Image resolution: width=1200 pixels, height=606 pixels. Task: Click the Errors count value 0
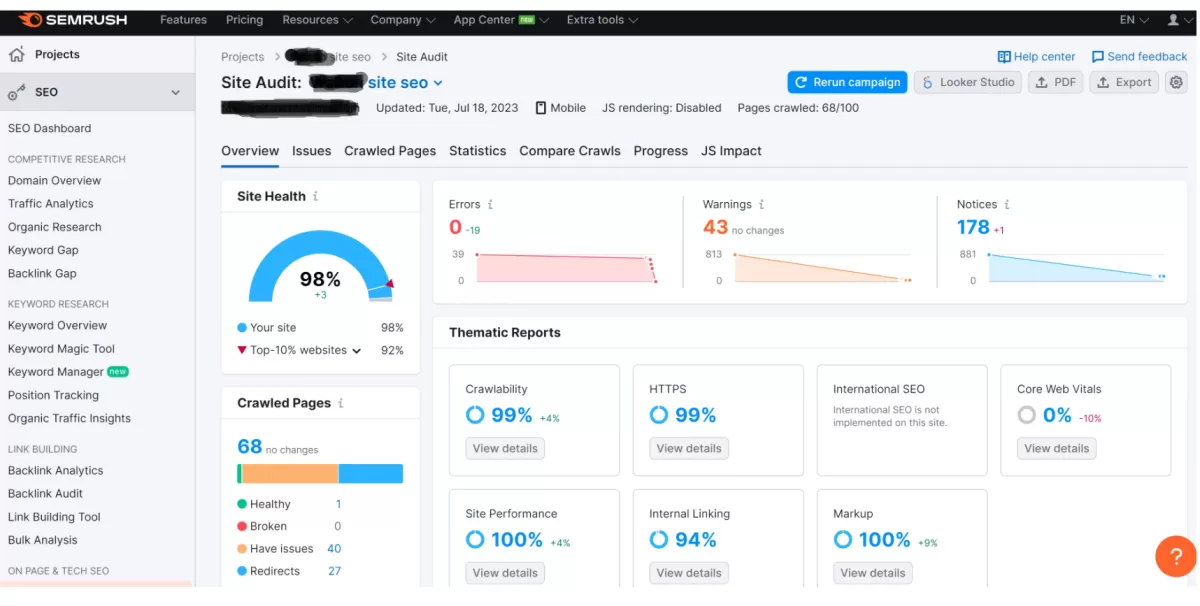[456, 228]
